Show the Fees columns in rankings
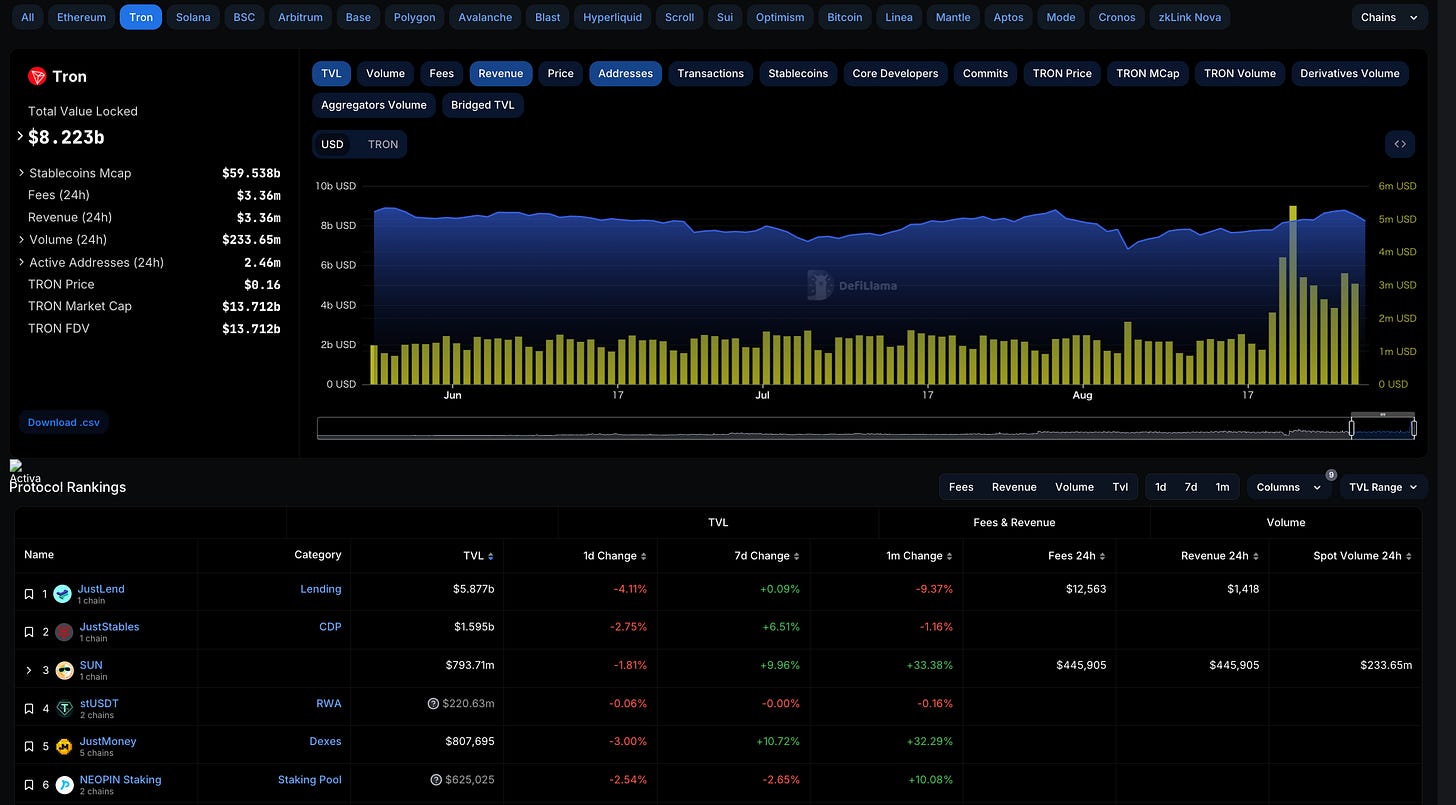The height and width of the screenshot is (805, 1456). click(961, 487)
